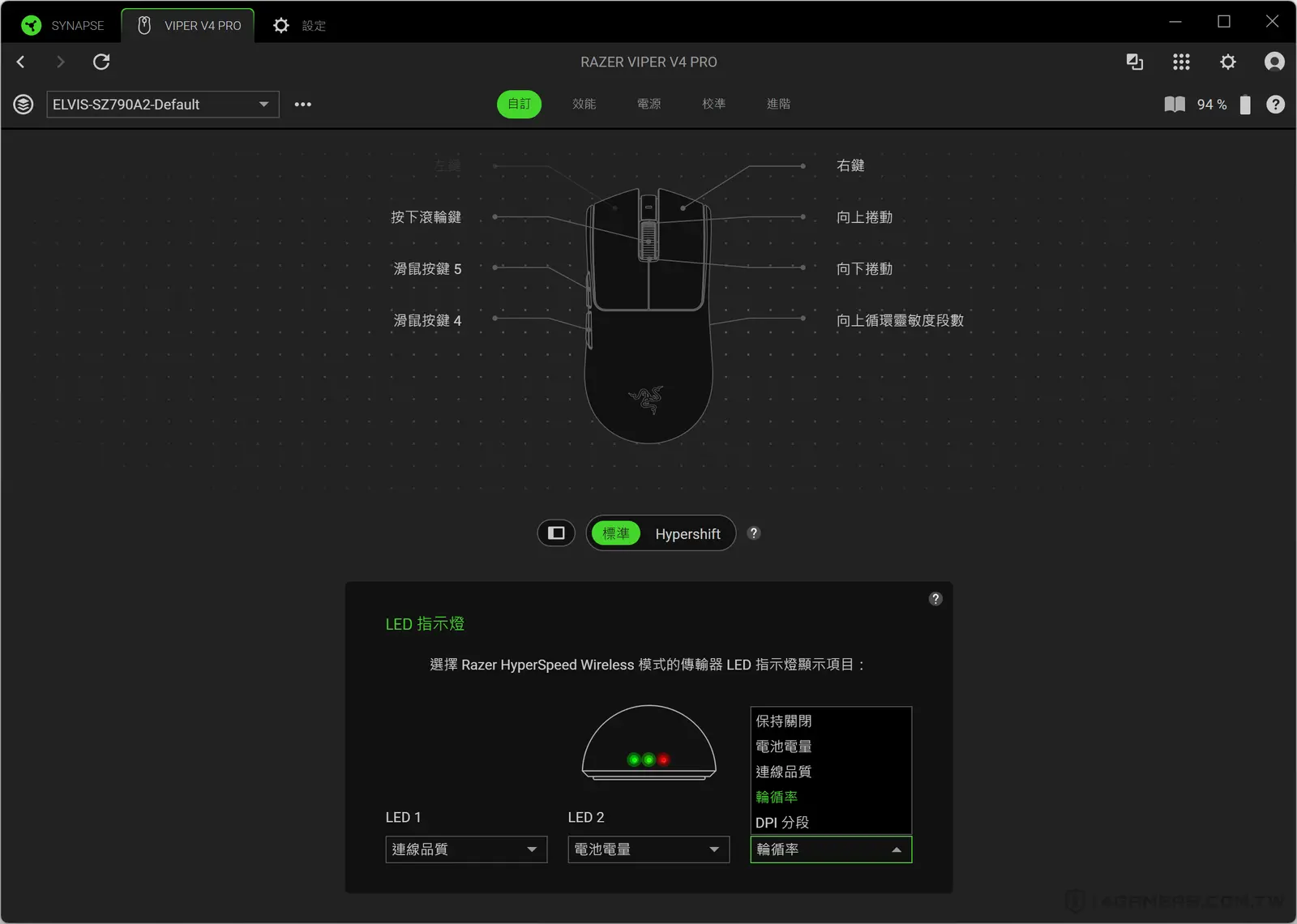The height and width of the screenshot is (924, 1297).
Task: Open Hypershift help question mark
Action: pyautogui.click(x=754, y=533)
